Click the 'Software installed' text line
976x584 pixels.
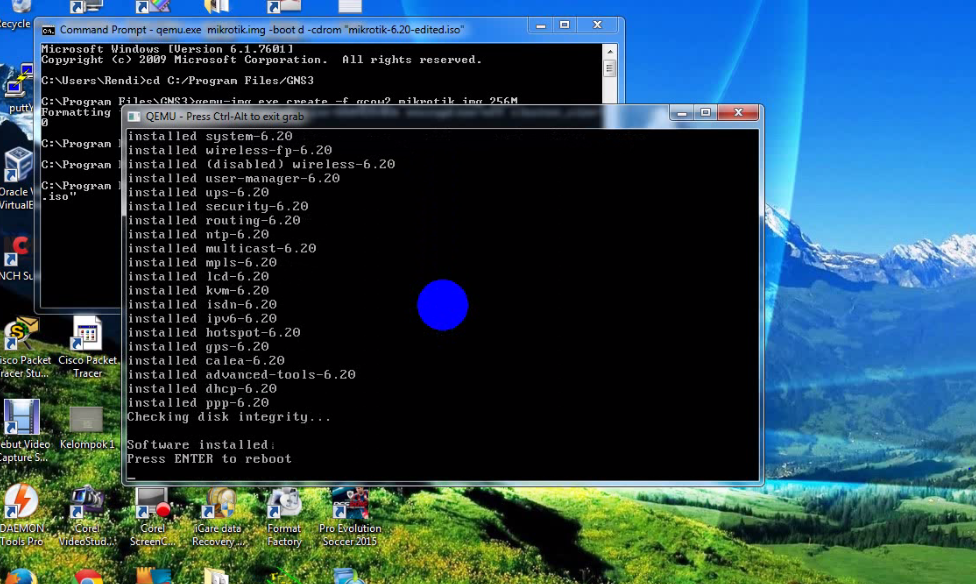200,445
